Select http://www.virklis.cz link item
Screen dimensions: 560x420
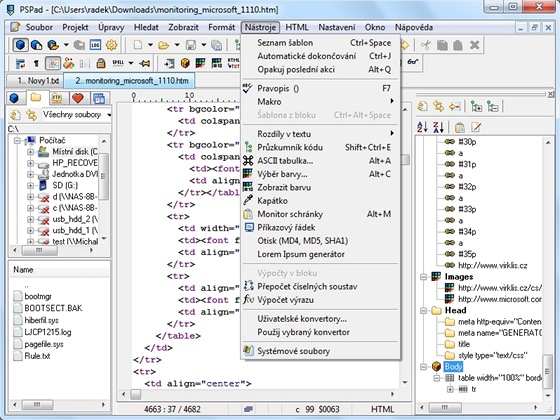[492, 265]
